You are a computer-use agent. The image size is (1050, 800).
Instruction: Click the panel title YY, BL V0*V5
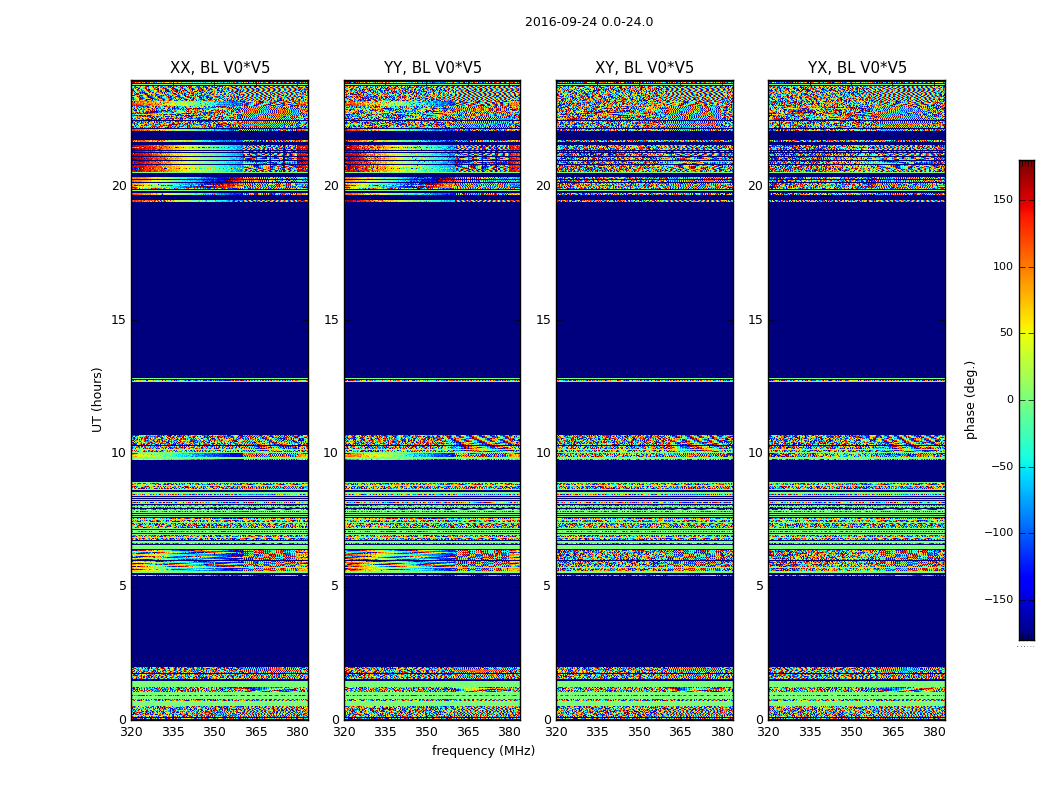coord(433,68)
